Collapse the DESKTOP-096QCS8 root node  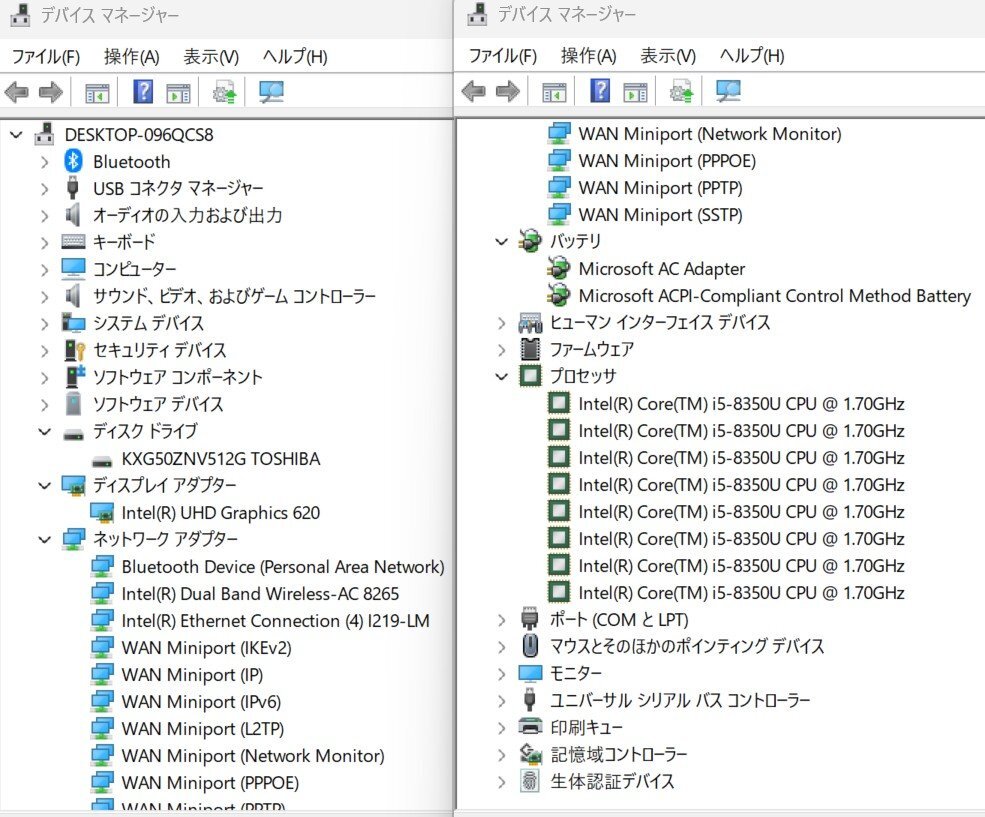pyautogui.click(x=16, y=134)
